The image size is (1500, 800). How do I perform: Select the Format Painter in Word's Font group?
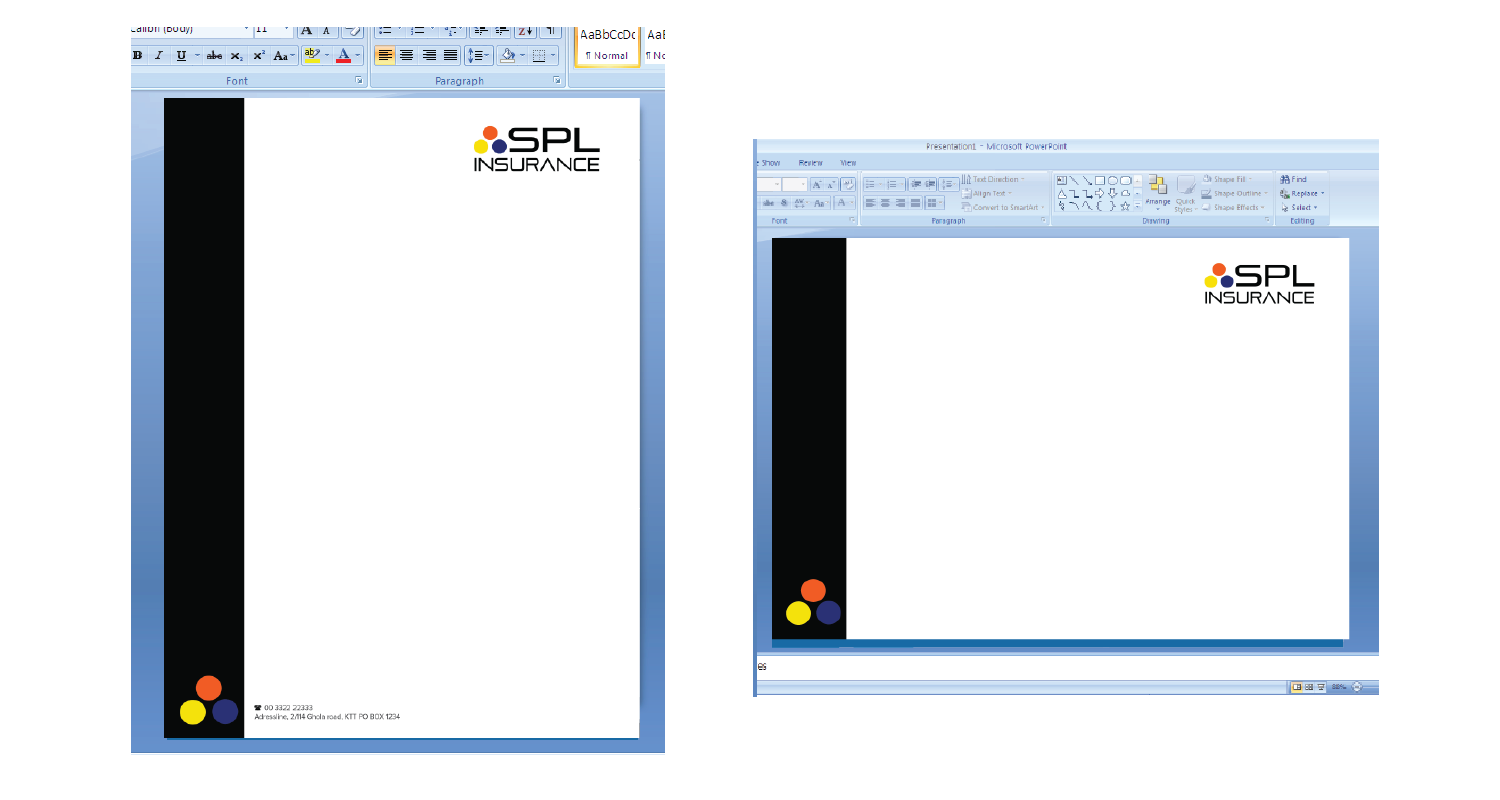click(353, 31)
